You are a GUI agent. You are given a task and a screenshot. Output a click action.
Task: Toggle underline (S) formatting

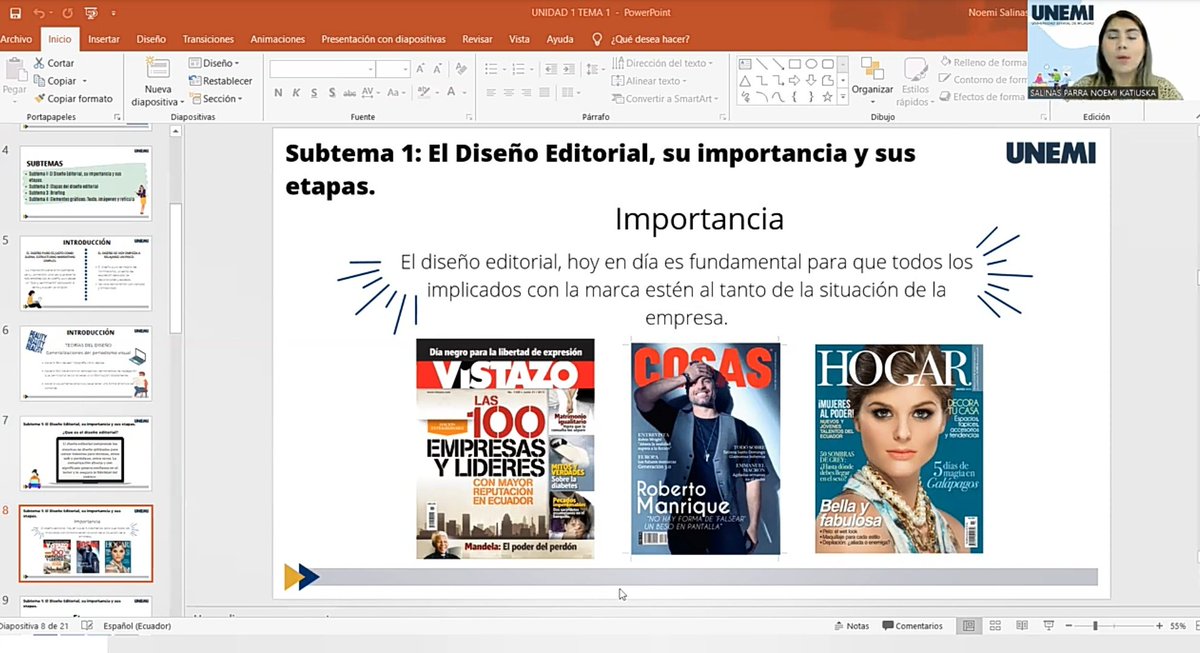click(314, 93)
